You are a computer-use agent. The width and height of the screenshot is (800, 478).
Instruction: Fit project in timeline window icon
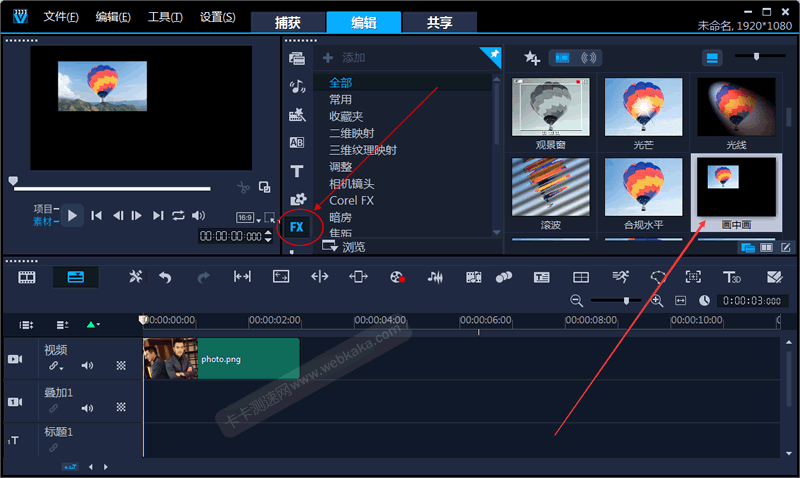[681, 300]
